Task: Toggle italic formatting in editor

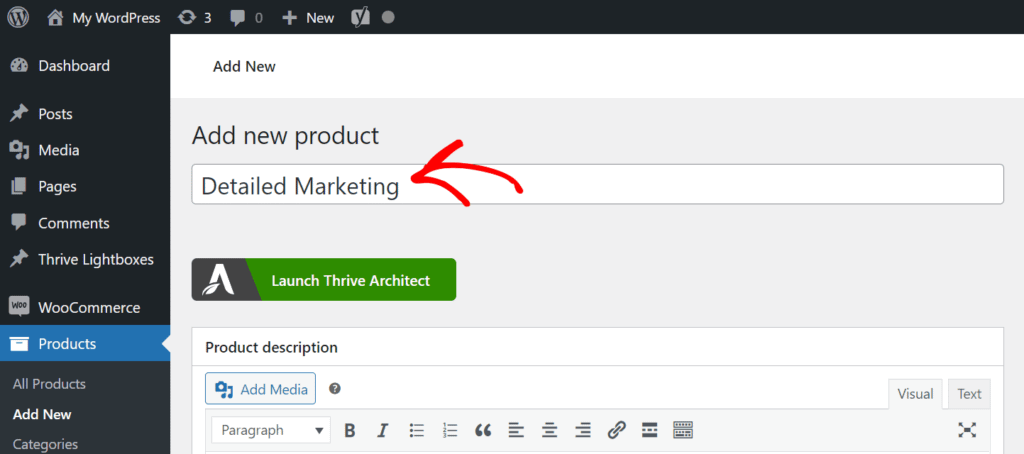Action: point(382,430)
